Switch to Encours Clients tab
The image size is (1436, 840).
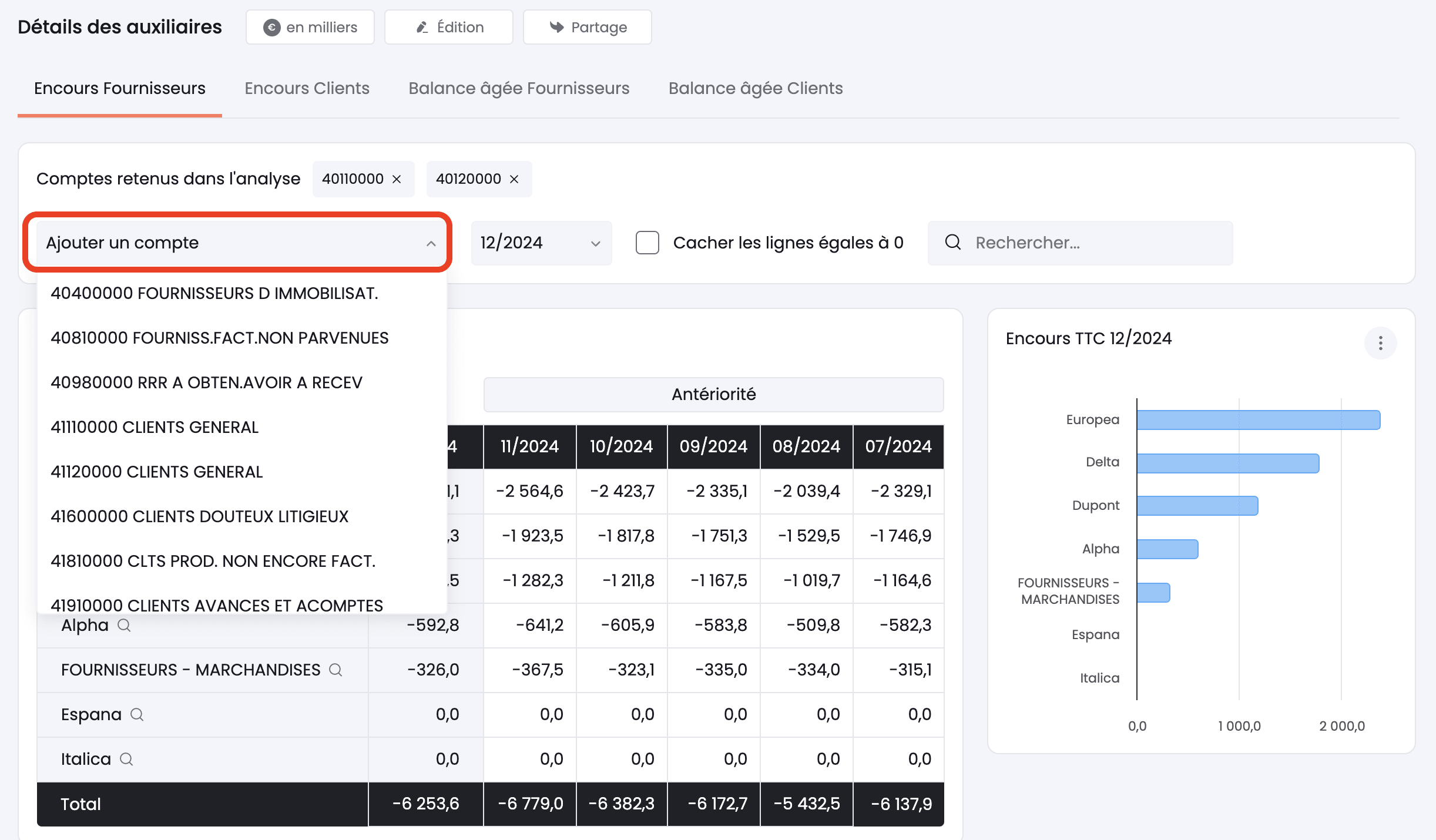point(307,88)
